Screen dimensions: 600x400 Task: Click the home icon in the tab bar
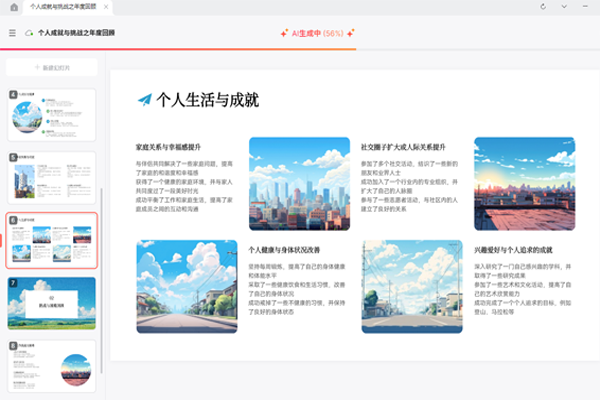(x=14, y=7)
